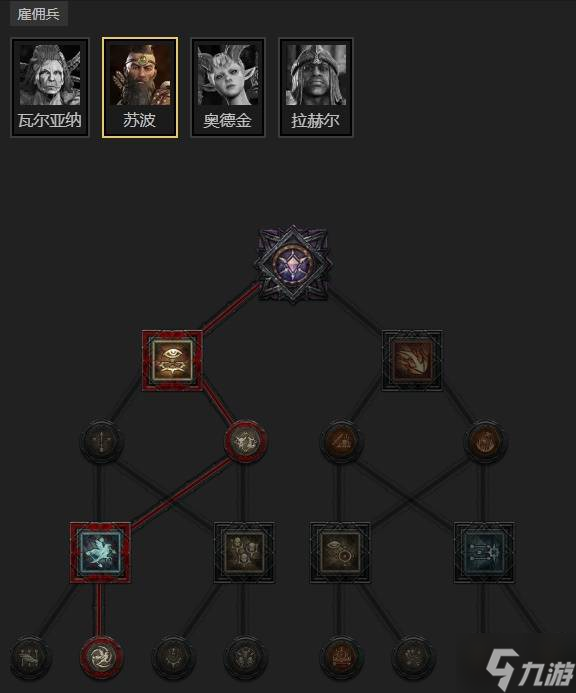The width and height of the screenshot is (576, 693).
Task: Select the eye and shield square node
Action: point(340,552)
